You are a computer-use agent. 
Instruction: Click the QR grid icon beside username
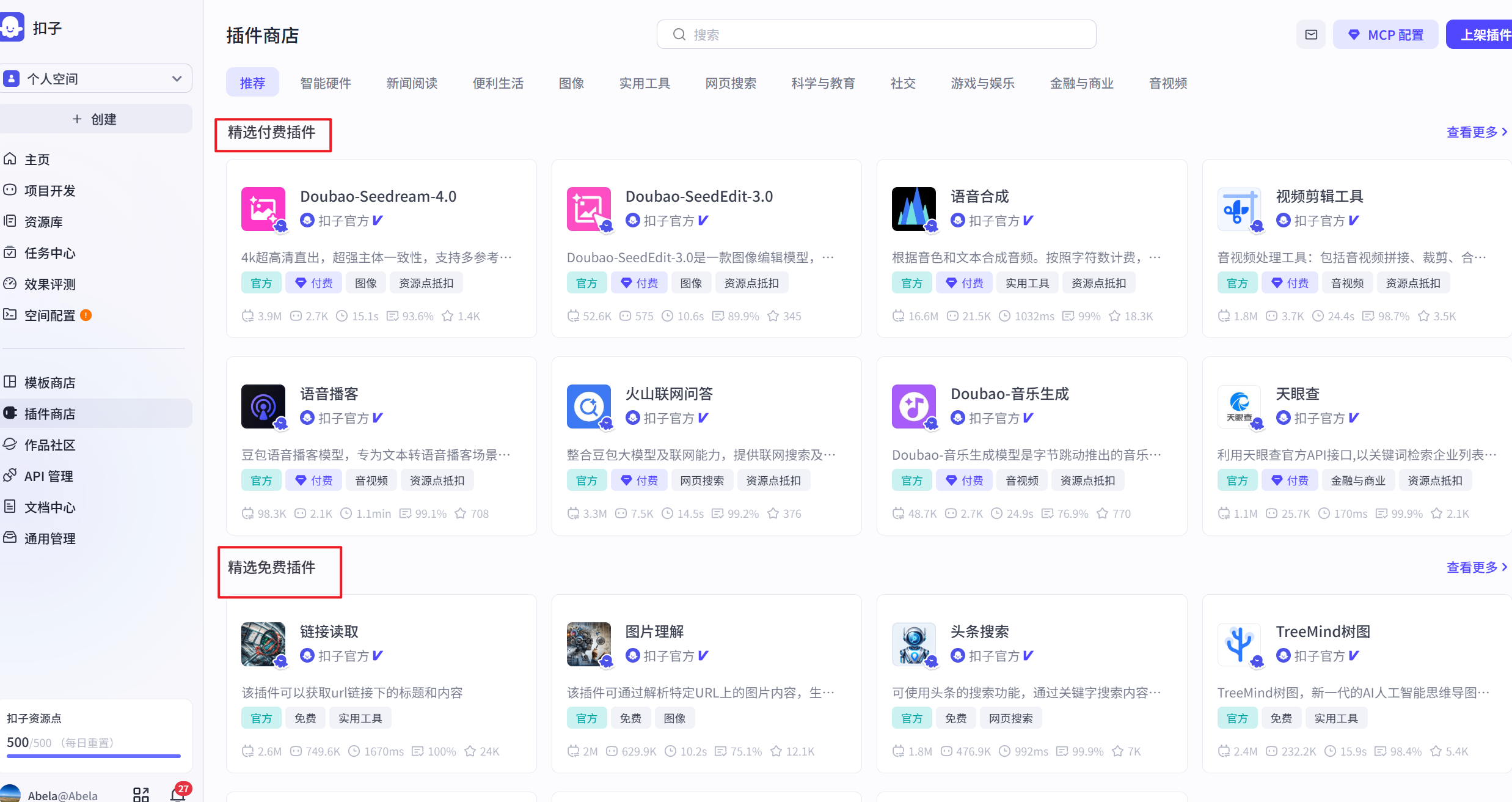pyautogui.click(x=141, y=794)
